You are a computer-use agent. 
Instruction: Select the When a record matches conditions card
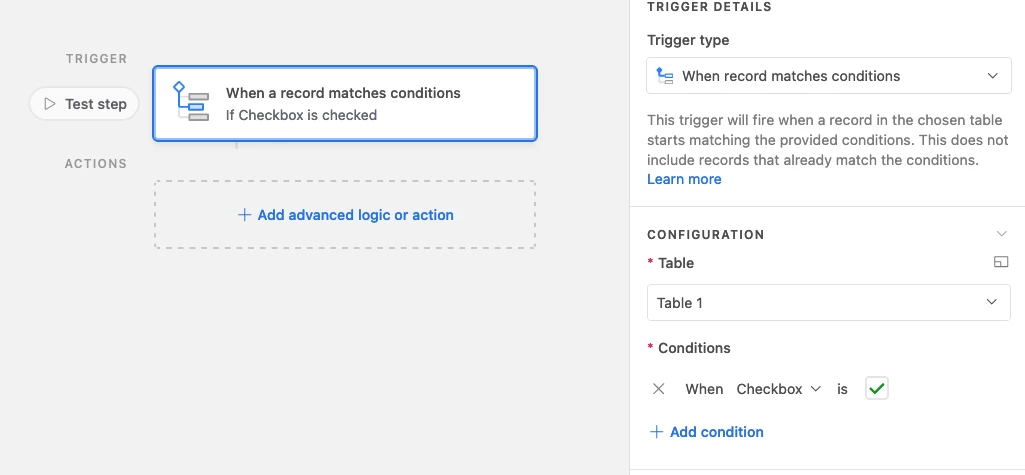[345, 103]
